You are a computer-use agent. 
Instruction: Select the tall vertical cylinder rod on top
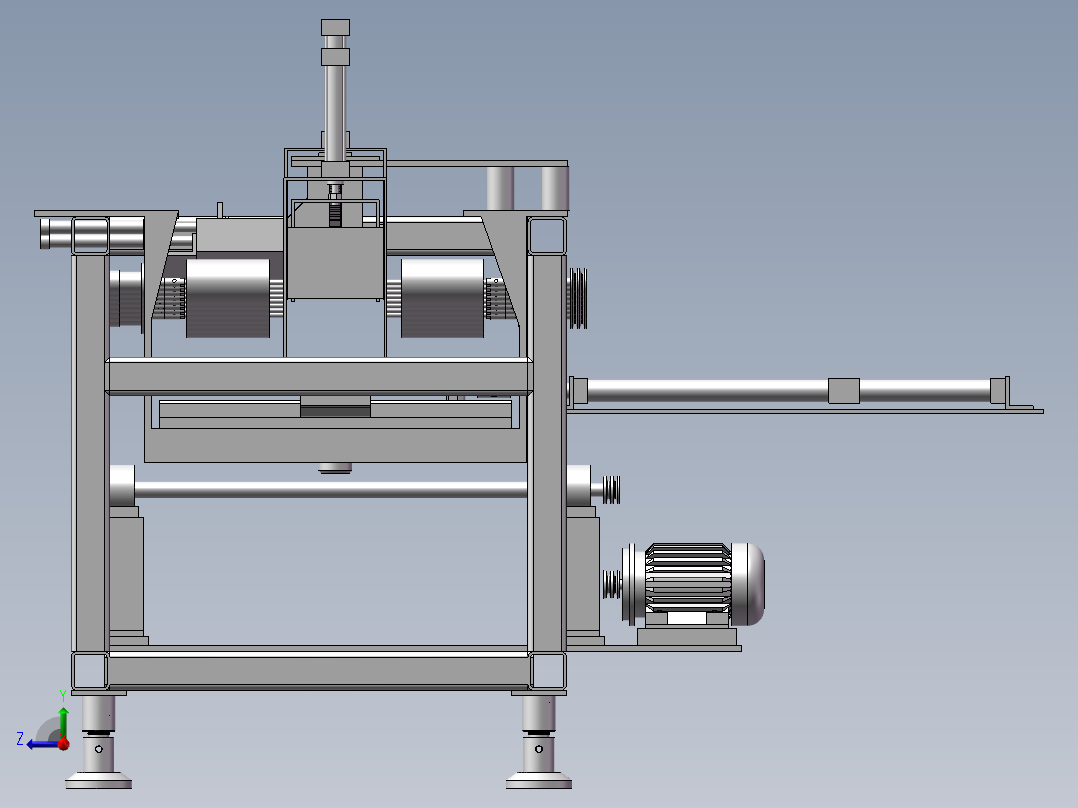[x=335, y=114]
